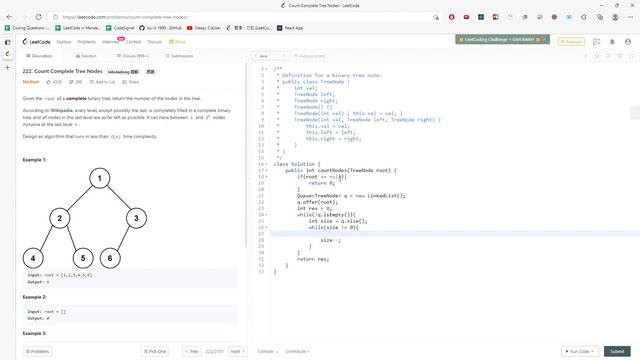Viewport: 640px width, 360px height.
Task: Click the red Opera-style extension icon
Action: pyautogui.click(x=451, y=17)
